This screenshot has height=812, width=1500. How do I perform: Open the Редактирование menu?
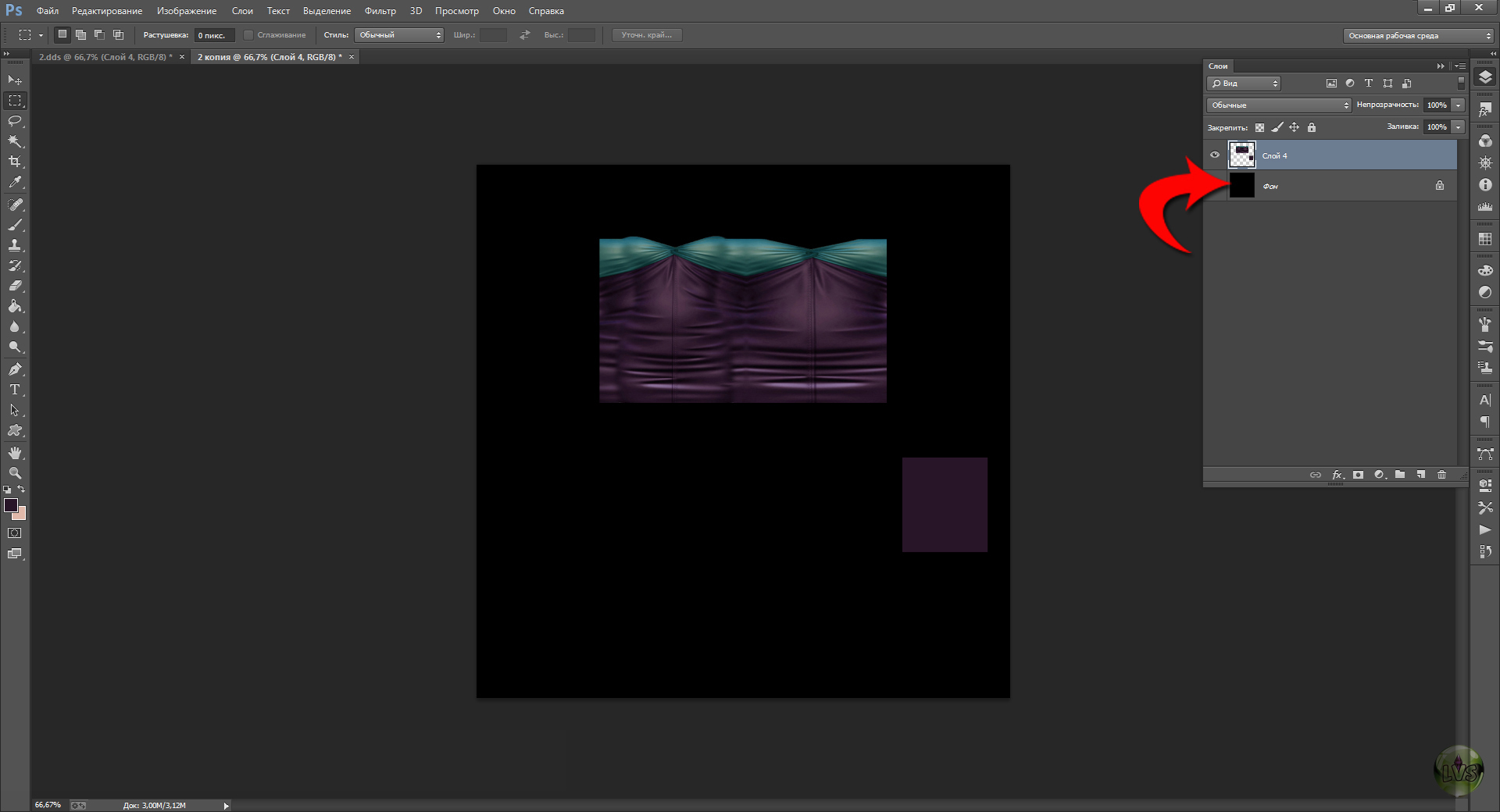point(107,11)
